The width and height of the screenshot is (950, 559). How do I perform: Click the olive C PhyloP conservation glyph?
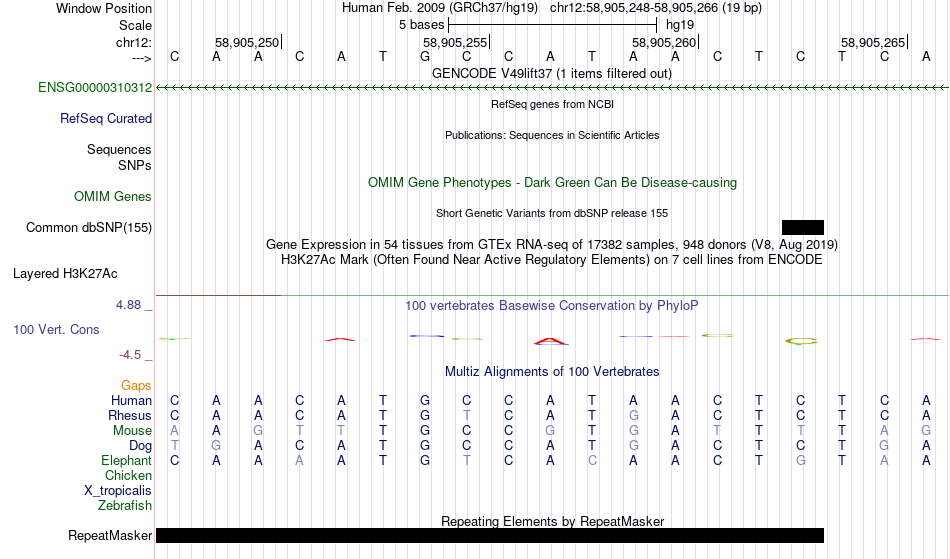801,342
